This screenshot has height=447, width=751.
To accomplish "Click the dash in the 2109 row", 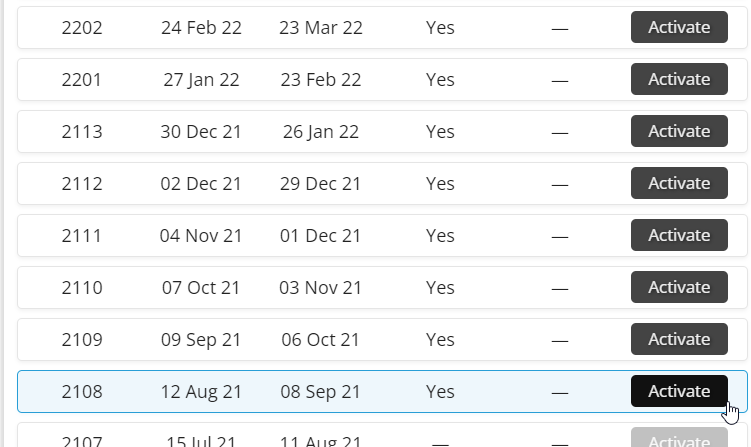I will pyautogui.click(x=560, y=340).
